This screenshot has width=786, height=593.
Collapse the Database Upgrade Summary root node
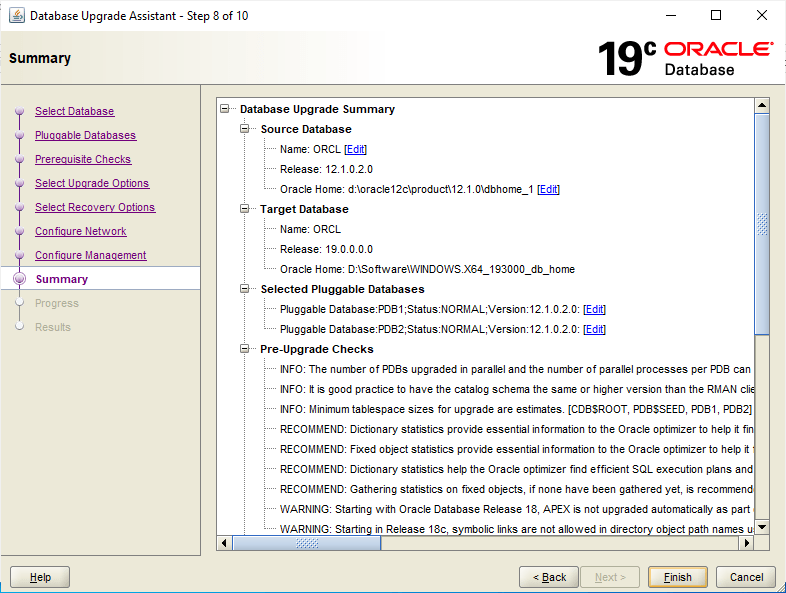[x=225, y=109]
